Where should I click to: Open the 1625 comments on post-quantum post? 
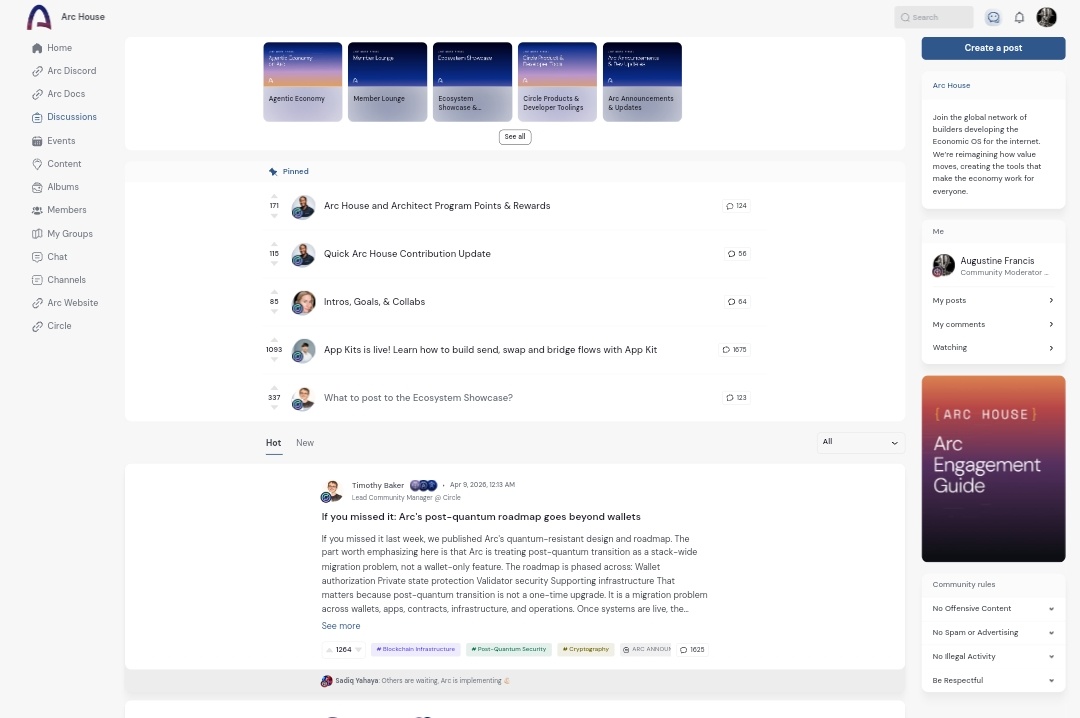click(x=692, y=650)
